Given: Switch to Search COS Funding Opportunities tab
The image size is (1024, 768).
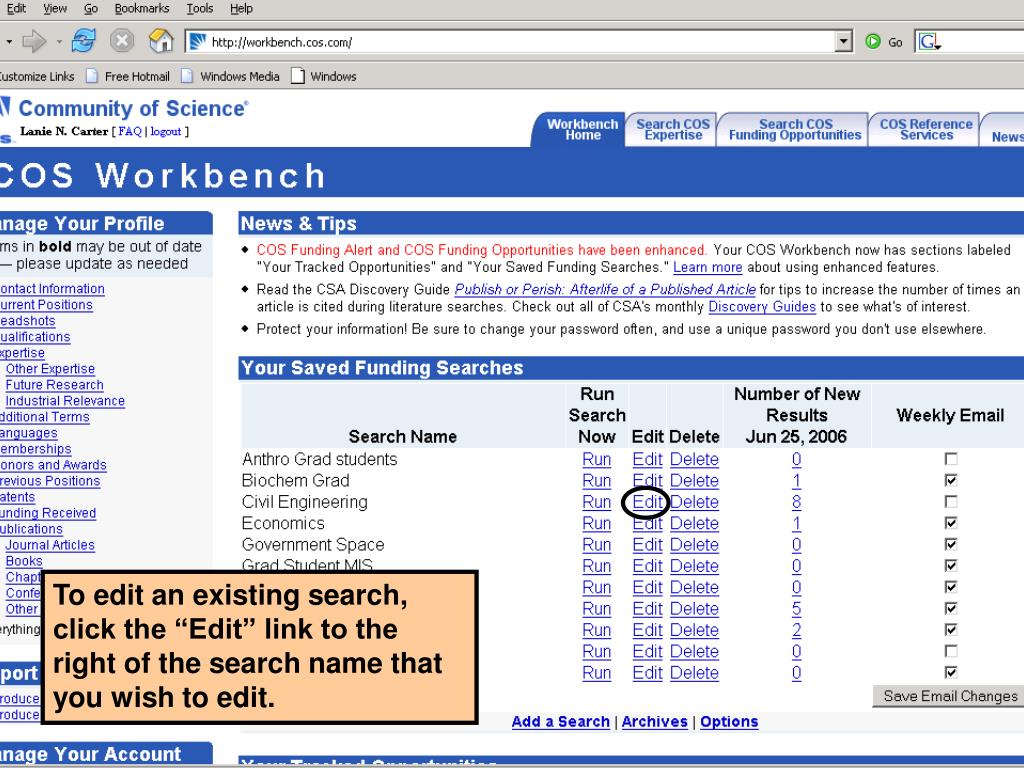Looking at the screenshot, I should pos(795,129).
